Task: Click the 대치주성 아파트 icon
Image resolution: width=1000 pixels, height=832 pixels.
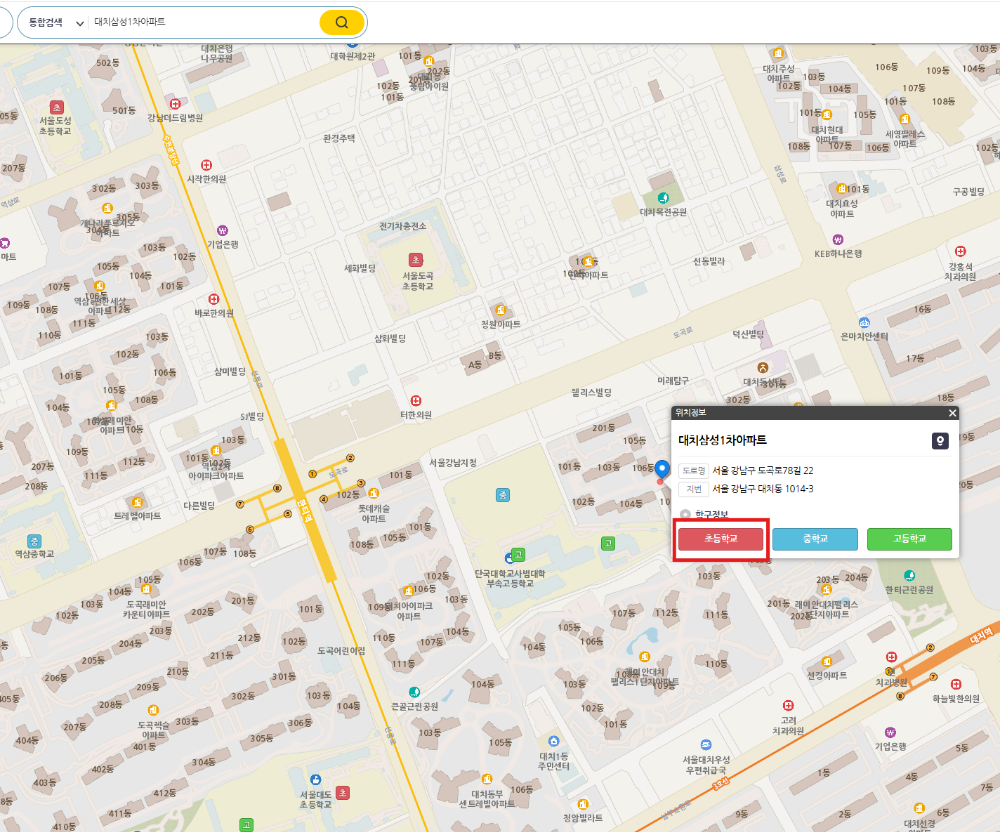Action: (778, 54)
